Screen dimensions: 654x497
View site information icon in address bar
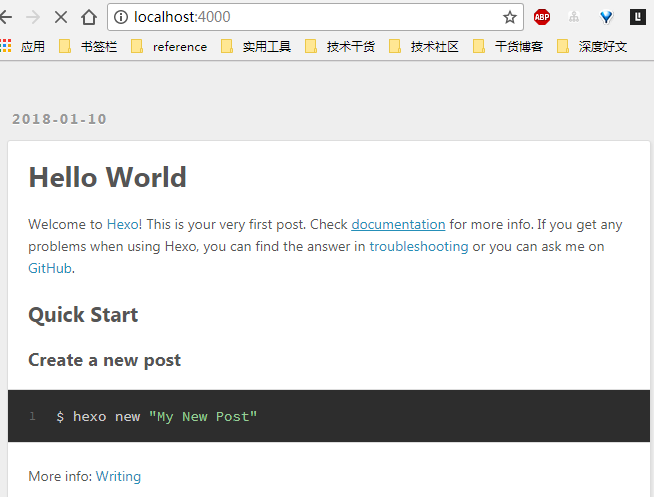tap(121, 17)
